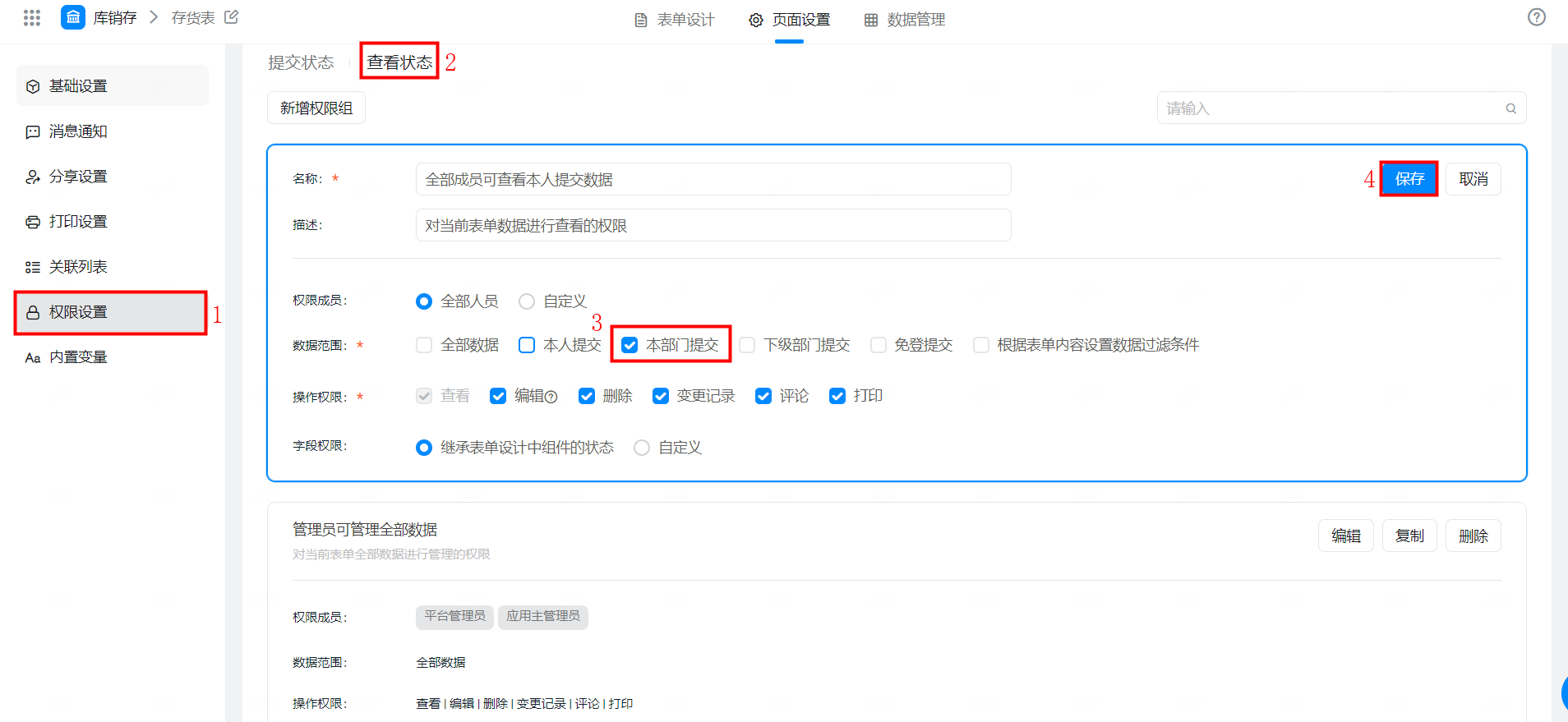The height and width of the screenshot is (722, 1568).
Task: Click the 内置变量 Aa icon
Action: (x=33, y=357)
